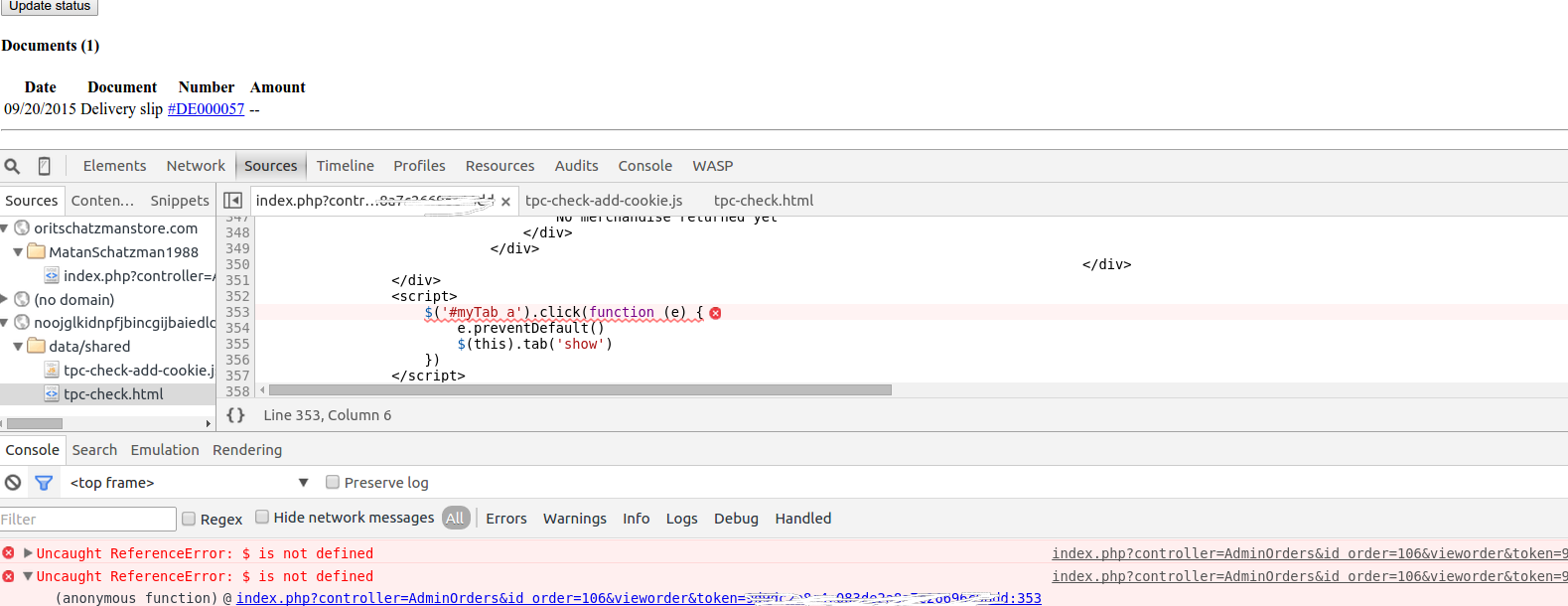Click the Update status button
This screenshot has width=1568, height=606.
[x=50, y=6]
